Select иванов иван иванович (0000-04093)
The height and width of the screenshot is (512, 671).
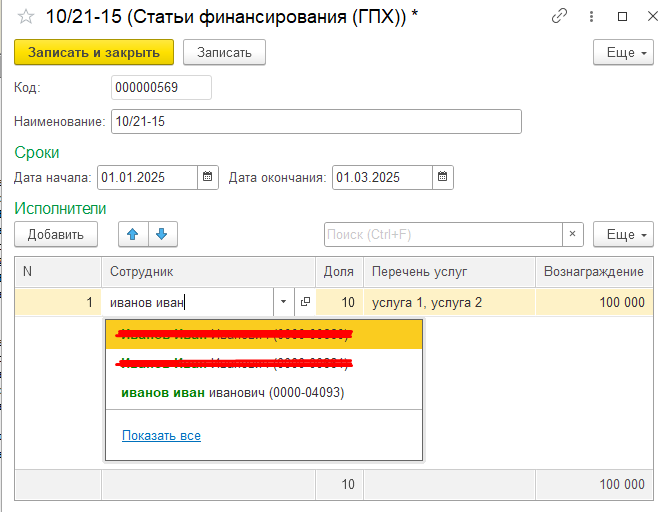coord(233,393)
